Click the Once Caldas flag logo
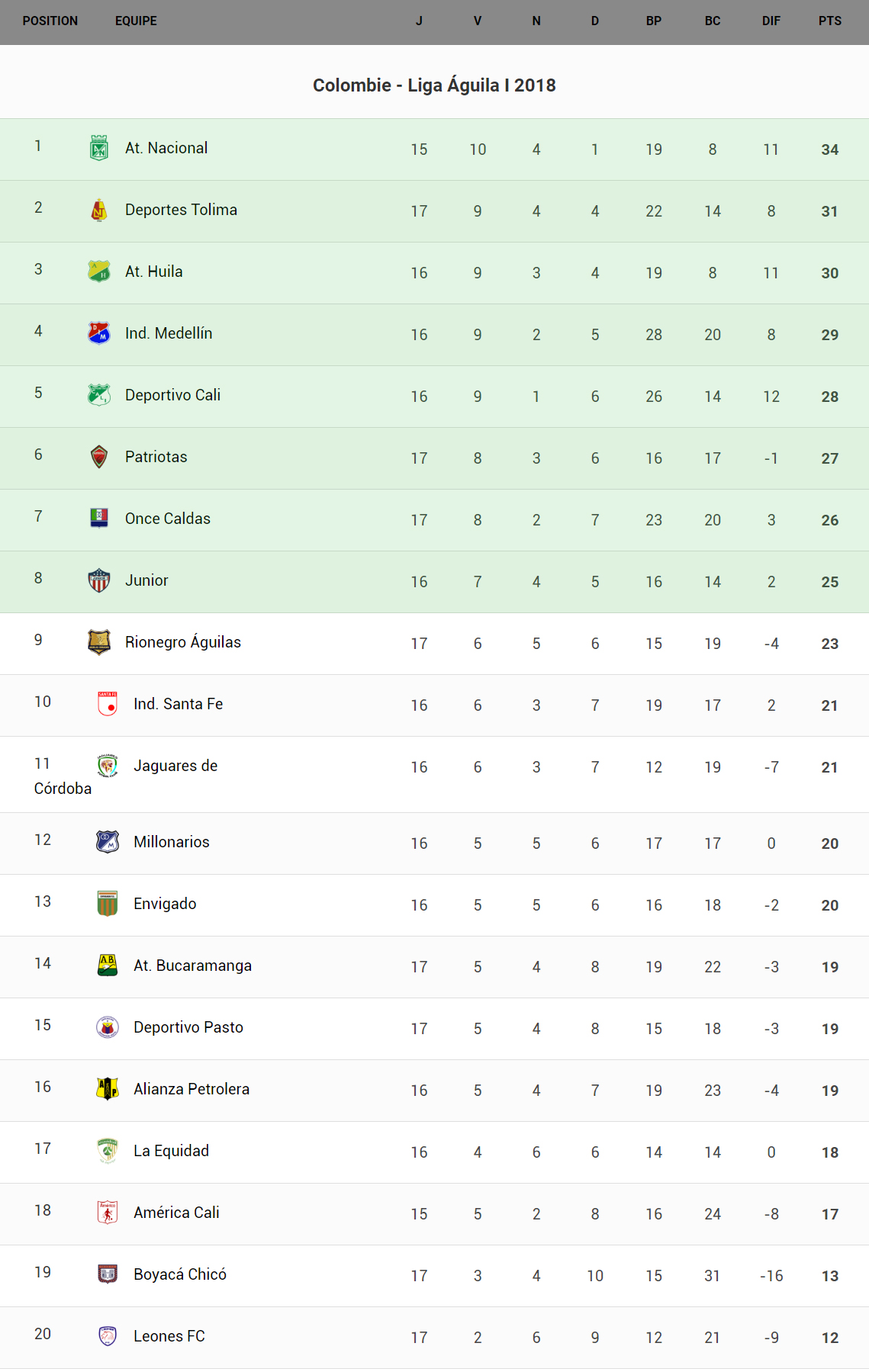This screenshot has height=1372, width=869. coord(99,519)
